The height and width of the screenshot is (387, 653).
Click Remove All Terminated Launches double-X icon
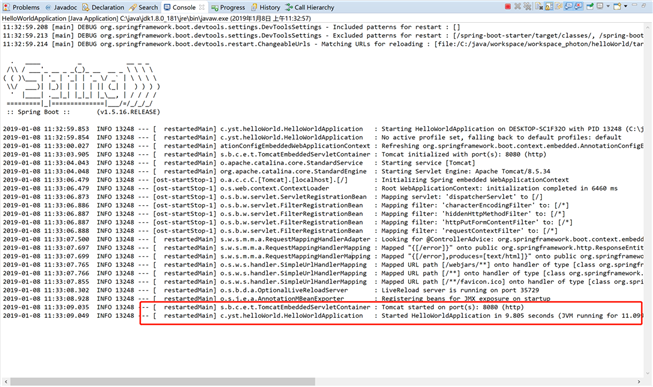[527, 6]
